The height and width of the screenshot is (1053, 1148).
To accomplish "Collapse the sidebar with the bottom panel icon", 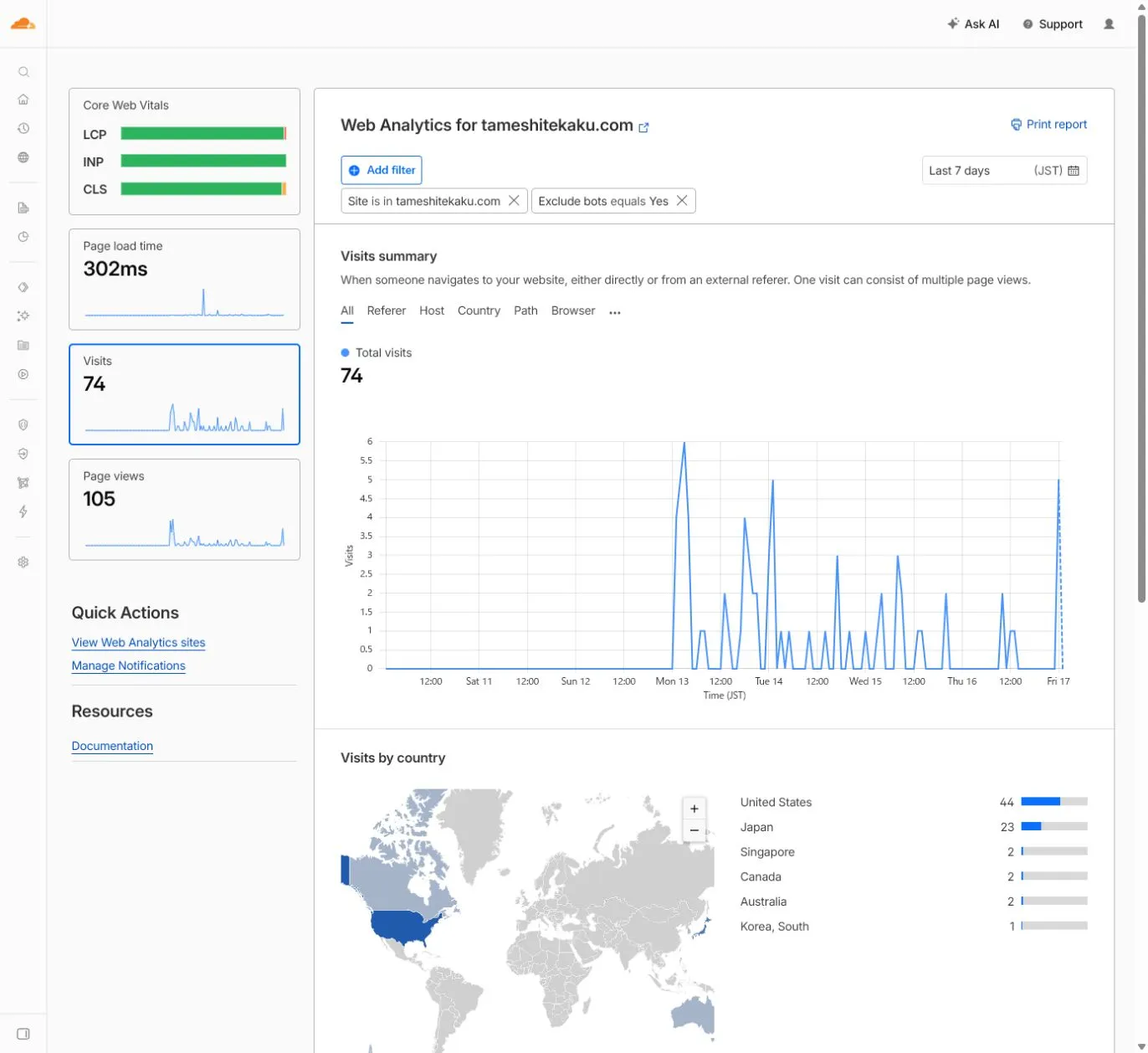I will pos(23,1034).
